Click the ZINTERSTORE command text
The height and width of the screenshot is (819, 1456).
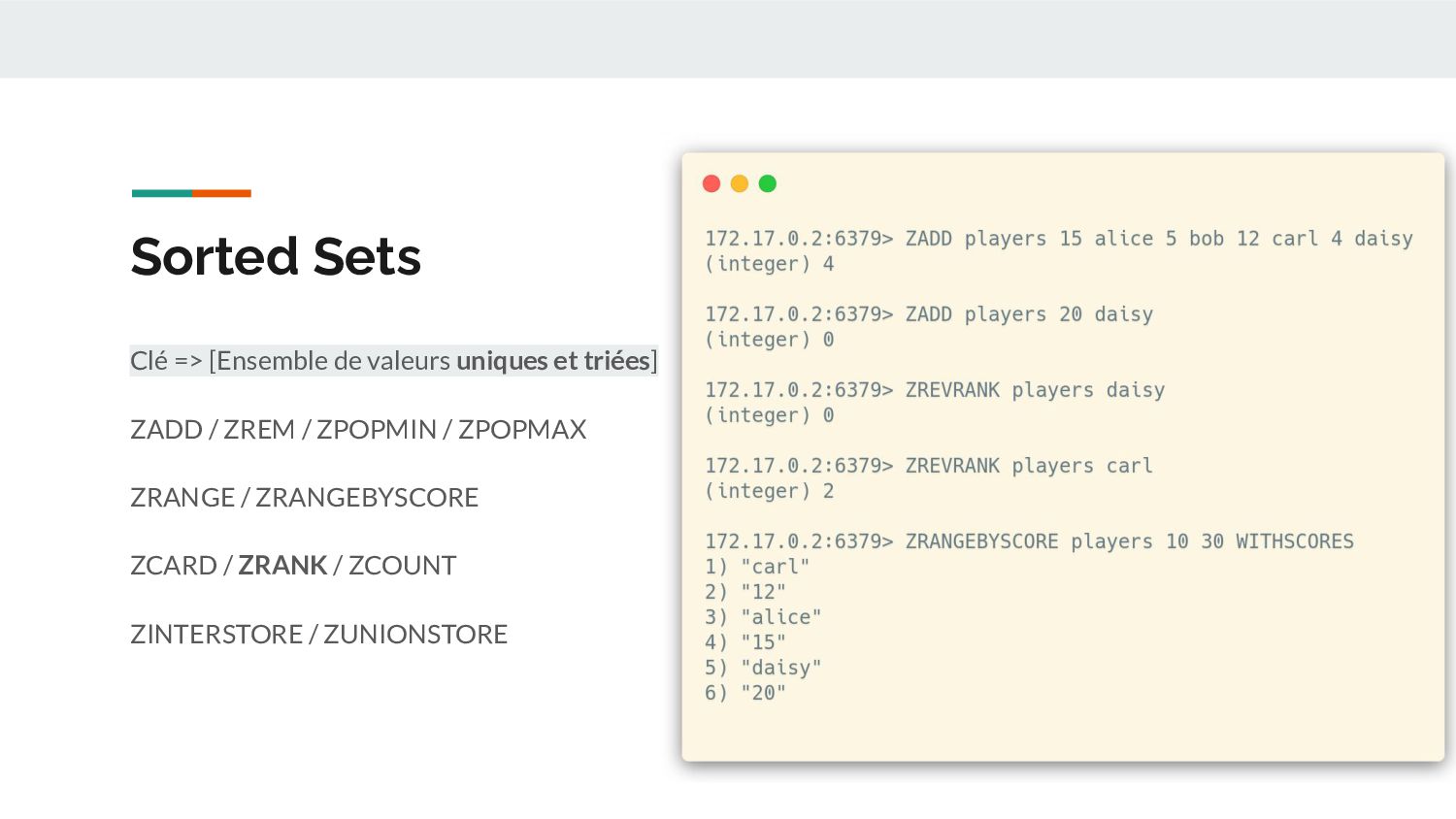(216, 634)
